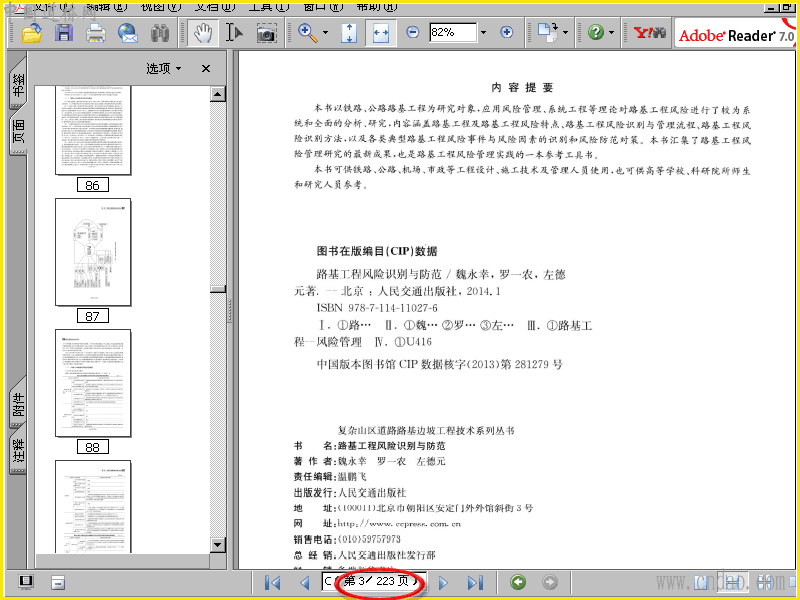This screenshot has height=600, width=800.
Task: Expand the Help dropdown arrow
Action: point(612,33)
